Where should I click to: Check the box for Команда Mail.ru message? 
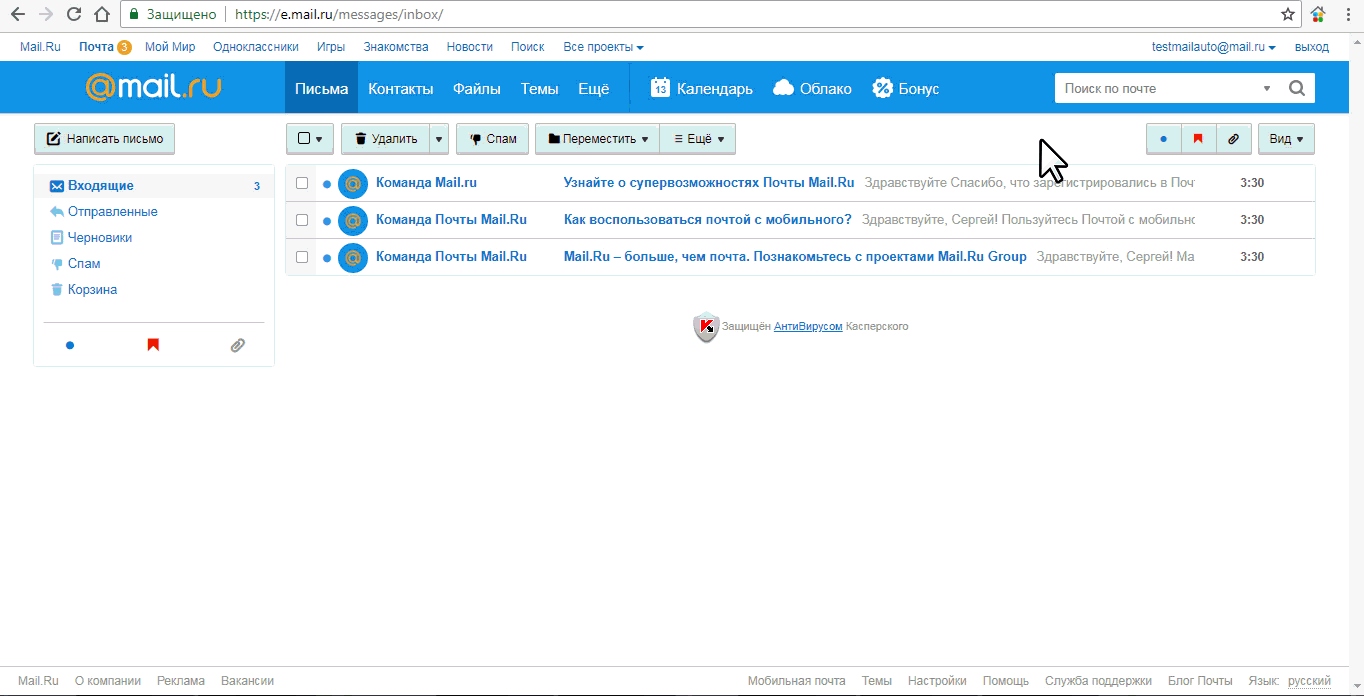coord(302,183)
